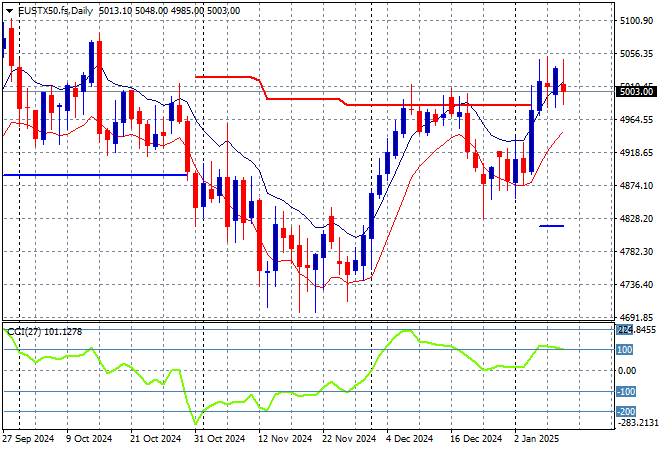The image size is (660, 450).
Task: Click the CCI 100 level label
Action: [624, 349]
